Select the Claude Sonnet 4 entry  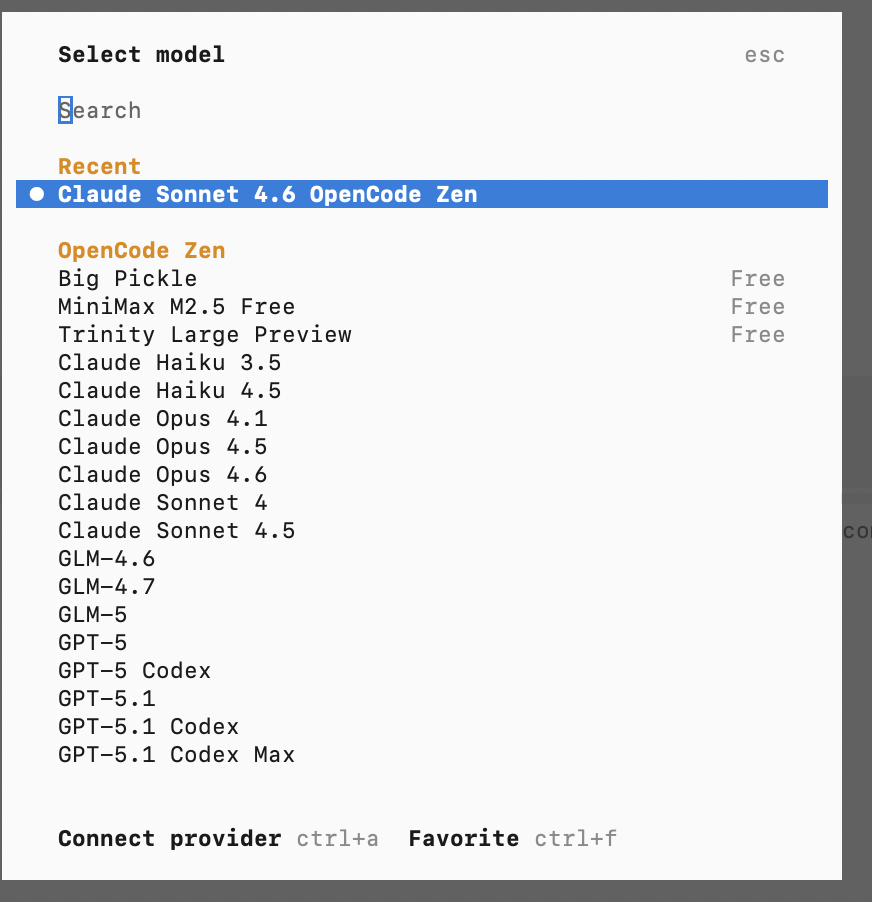[162, 502]
